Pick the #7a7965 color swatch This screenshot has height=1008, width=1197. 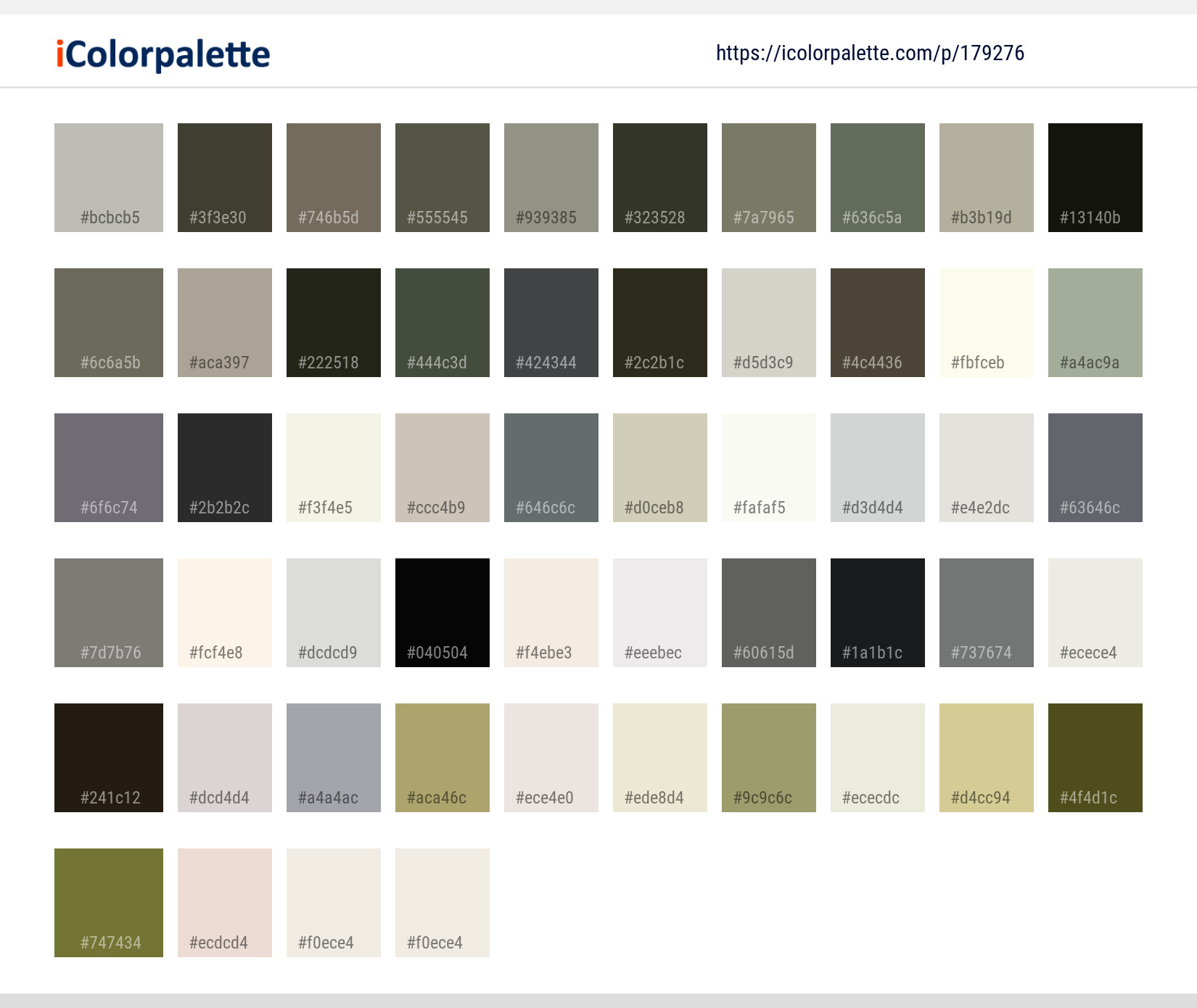[769, 178]
